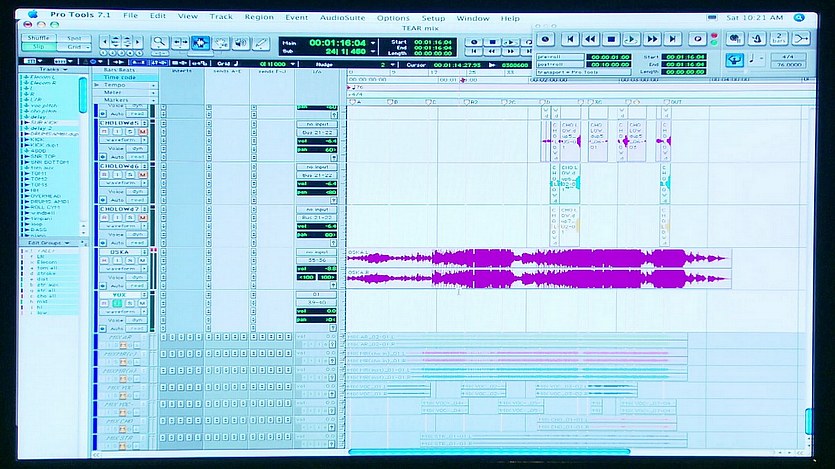Click the zoom-out horizontal arrow button
Viewport: 835px width, 469px height.
[106, 42]
